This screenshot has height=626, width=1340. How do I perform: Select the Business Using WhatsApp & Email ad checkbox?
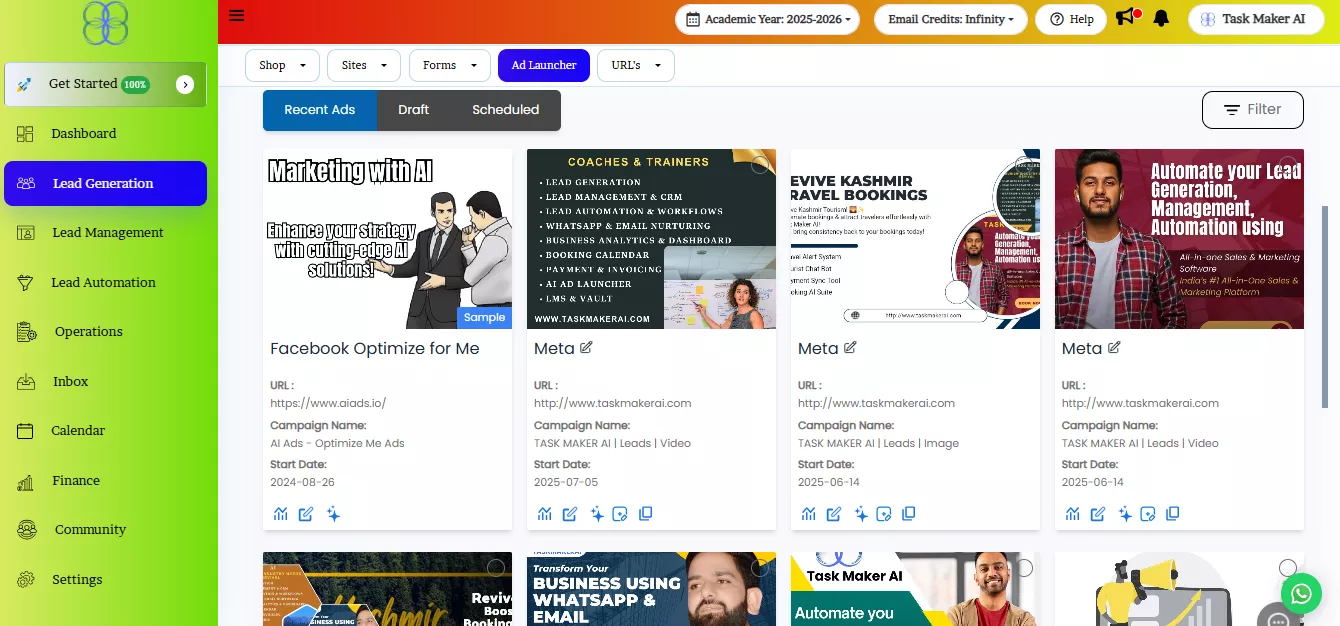(x=760, y=567)
